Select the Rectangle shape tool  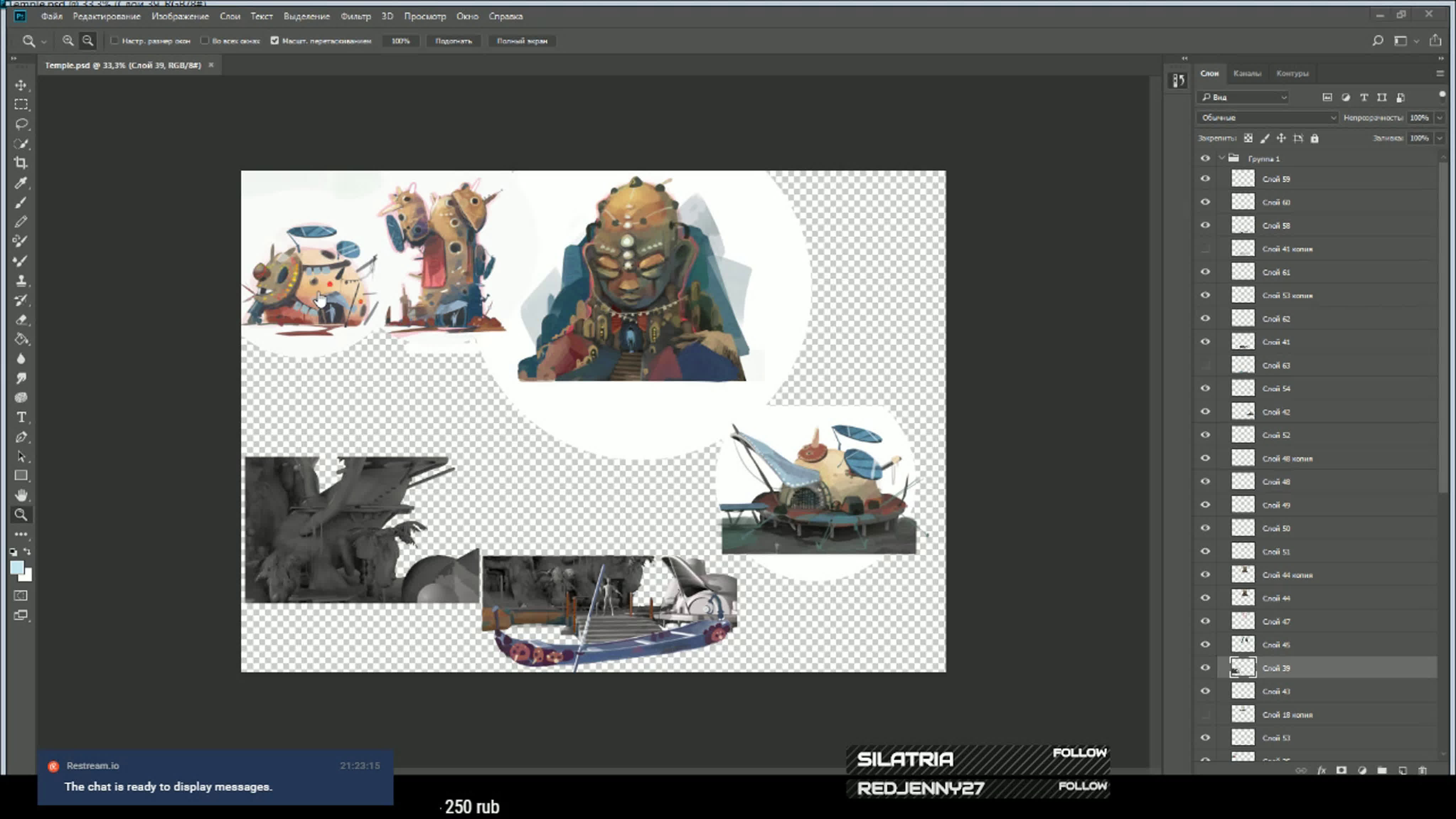pos(21,475)
